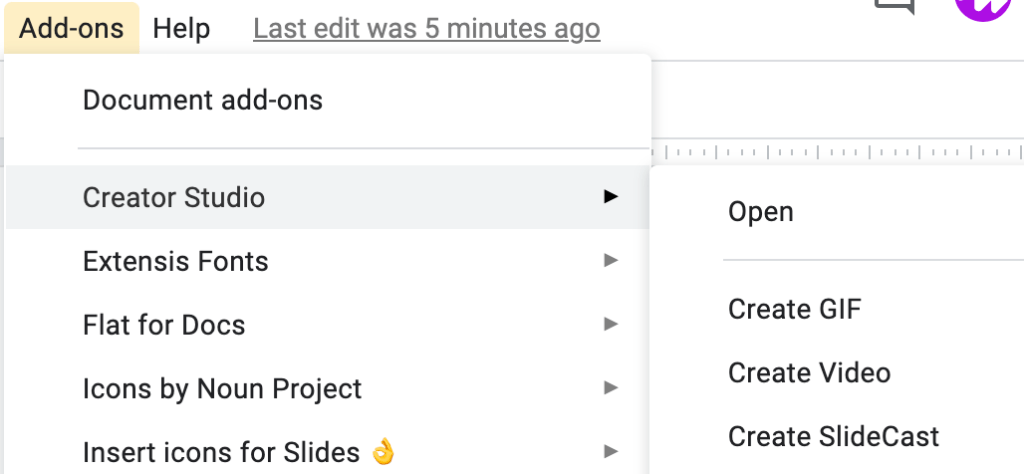This screenshot has width=1024, height=474.
Task: Choose the Creator Studio menu entry
Action: pos(174,197)
